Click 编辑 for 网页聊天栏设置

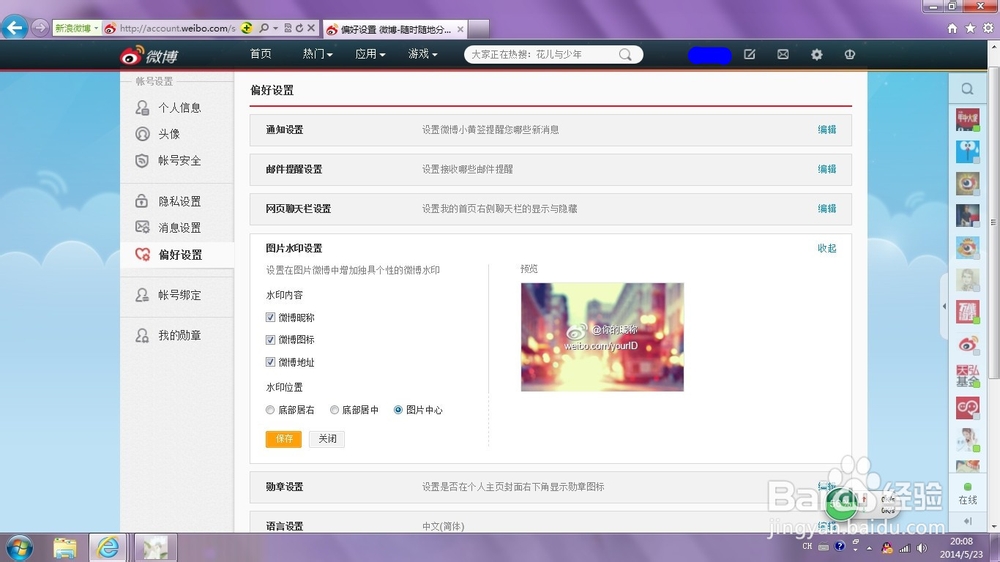(827, 209)
